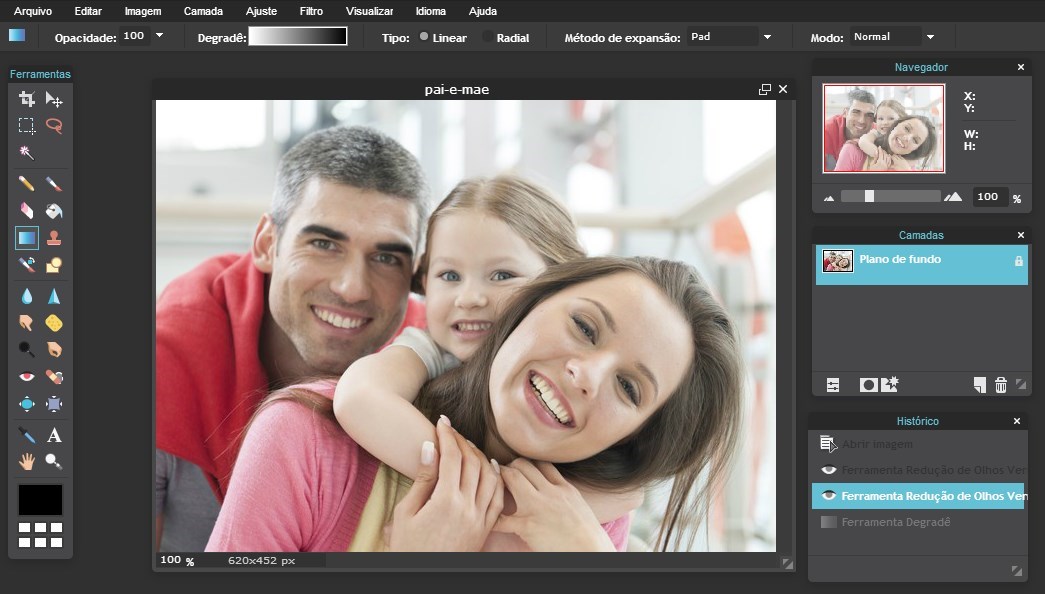Open the Filtro menu

tap(311, 11)
